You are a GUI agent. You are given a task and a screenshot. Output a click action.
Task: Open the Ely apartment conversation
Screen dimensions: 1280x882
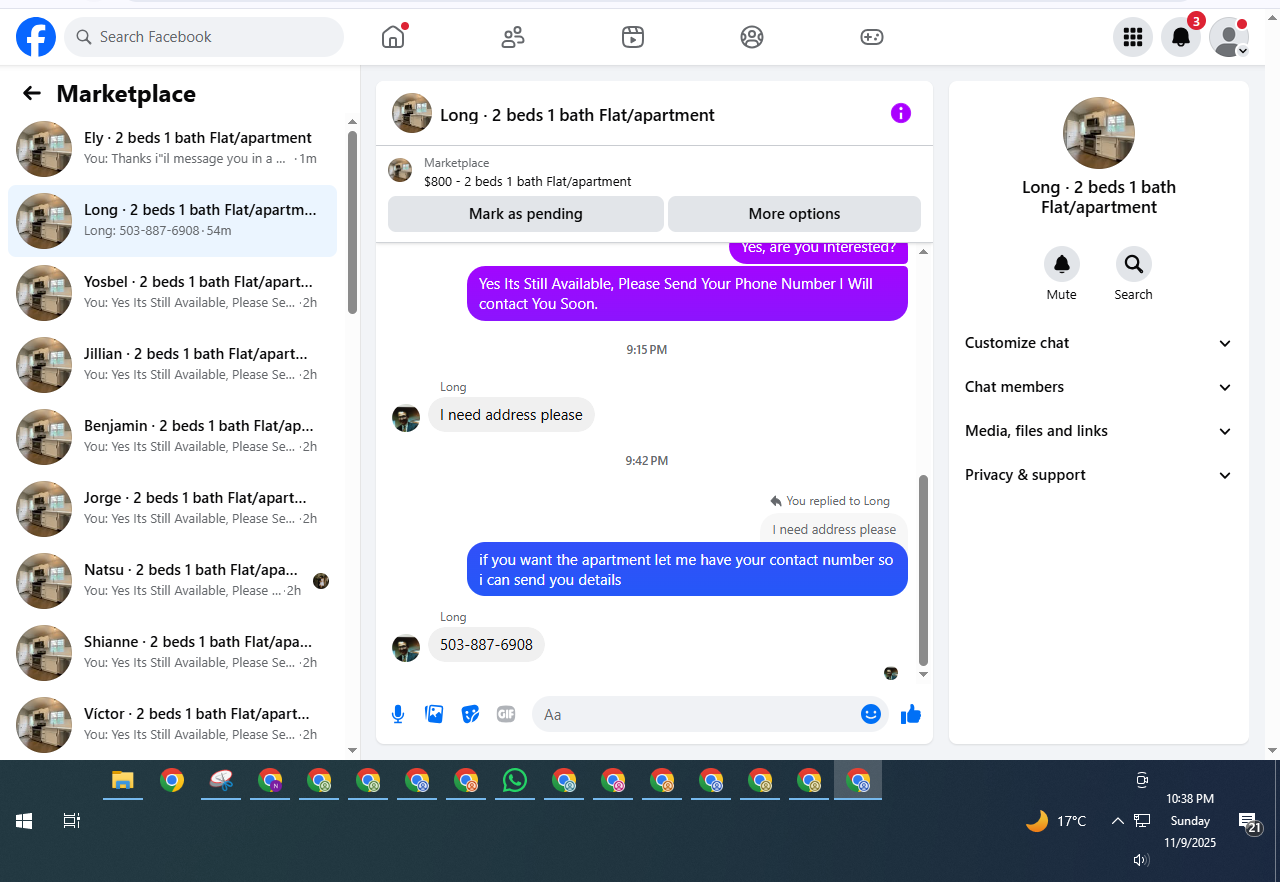pos(172,149)
